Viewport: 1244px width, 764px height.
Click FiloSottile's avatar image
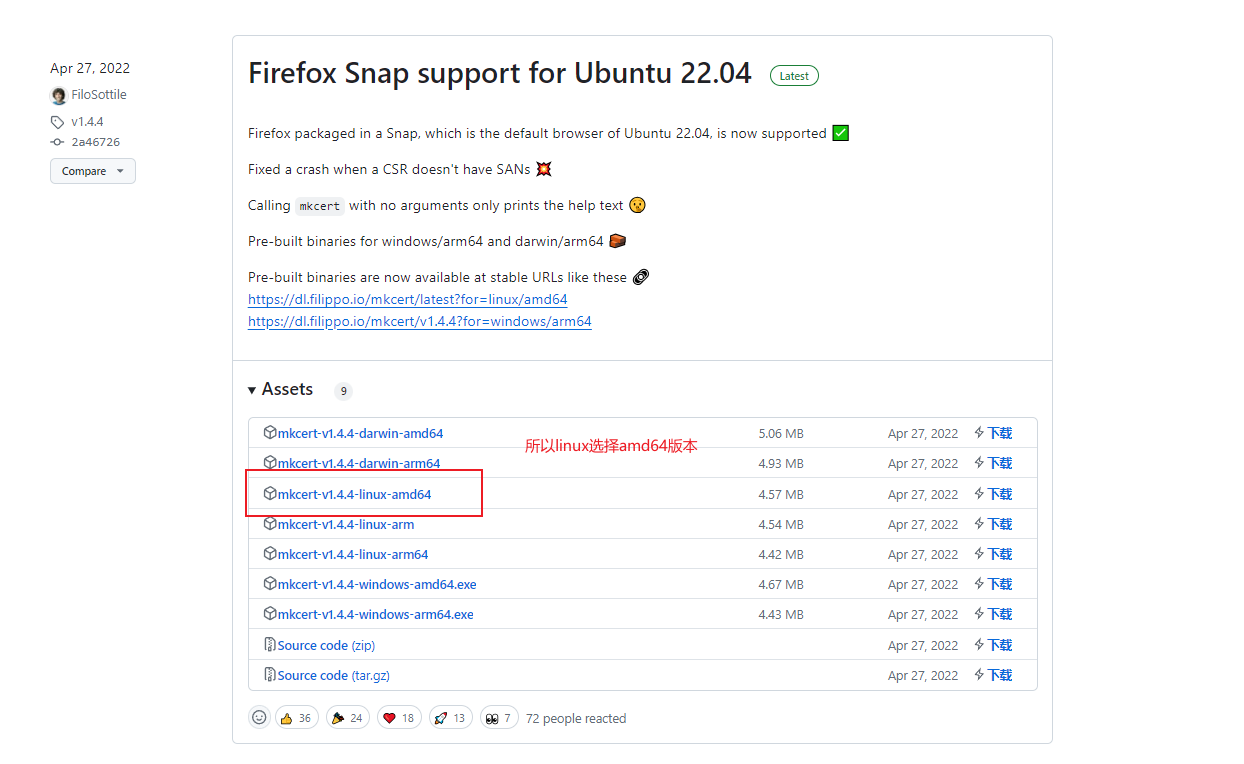59,96
